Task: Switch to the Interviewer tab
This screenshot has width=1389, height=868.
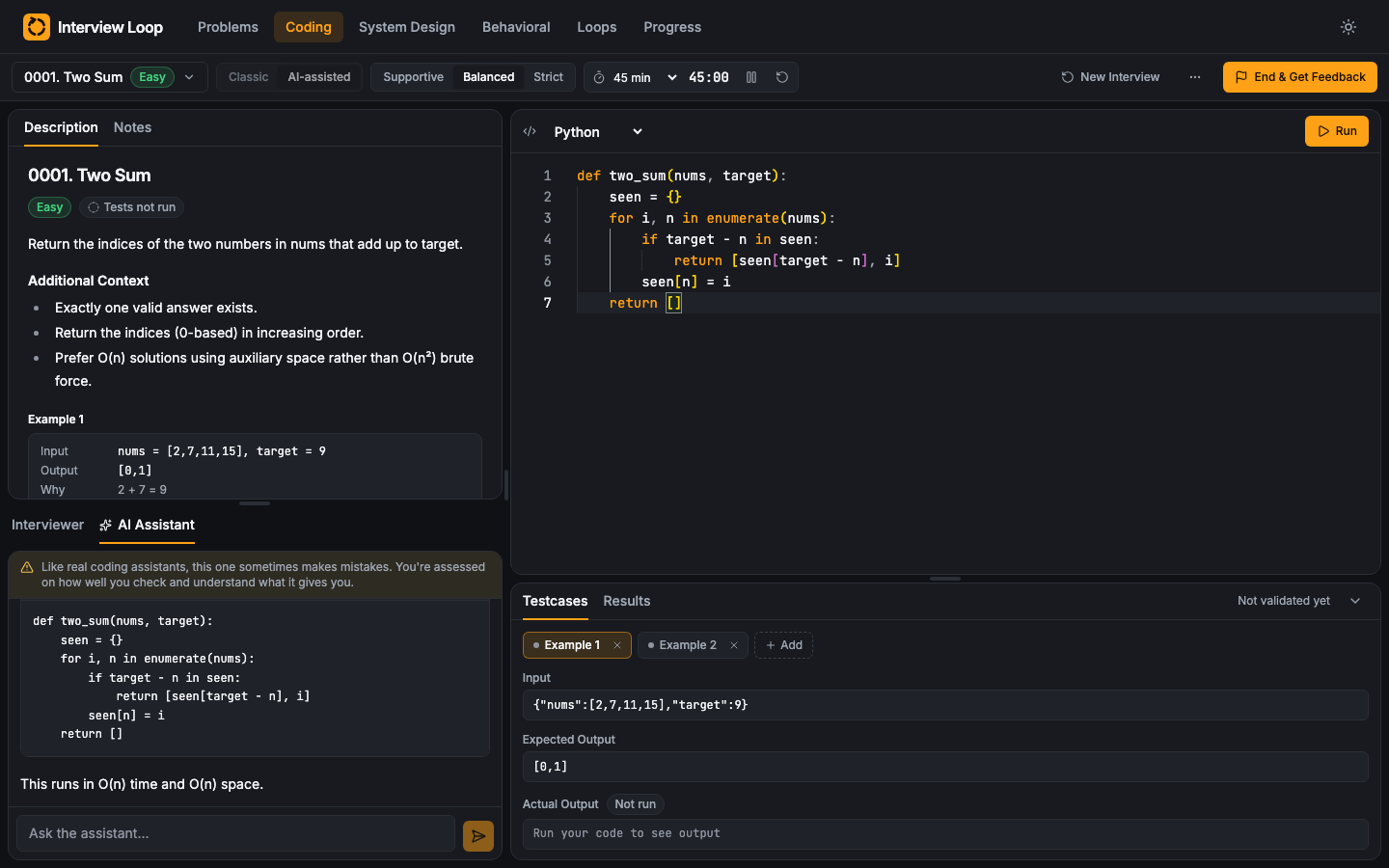Action: [47, 525]
